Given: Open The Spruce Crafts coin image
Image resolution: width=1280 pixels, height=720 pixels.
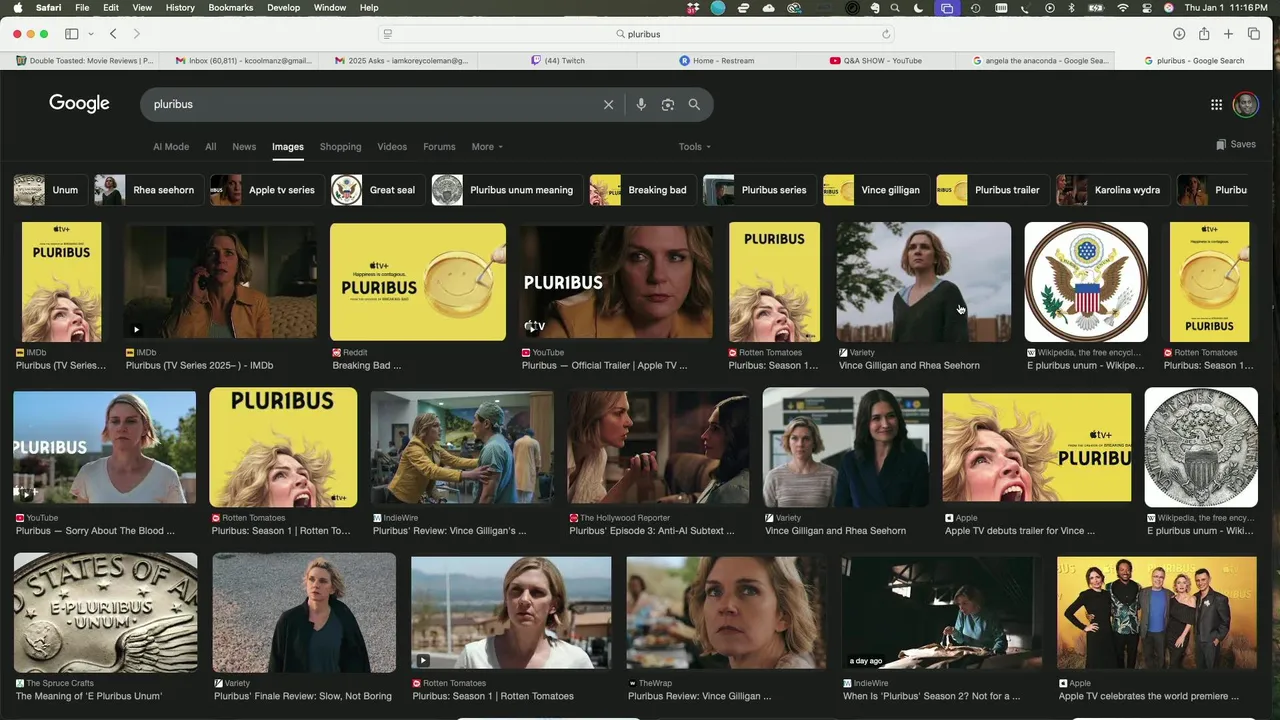Looking at the screenshot, I should click(105, 613).
